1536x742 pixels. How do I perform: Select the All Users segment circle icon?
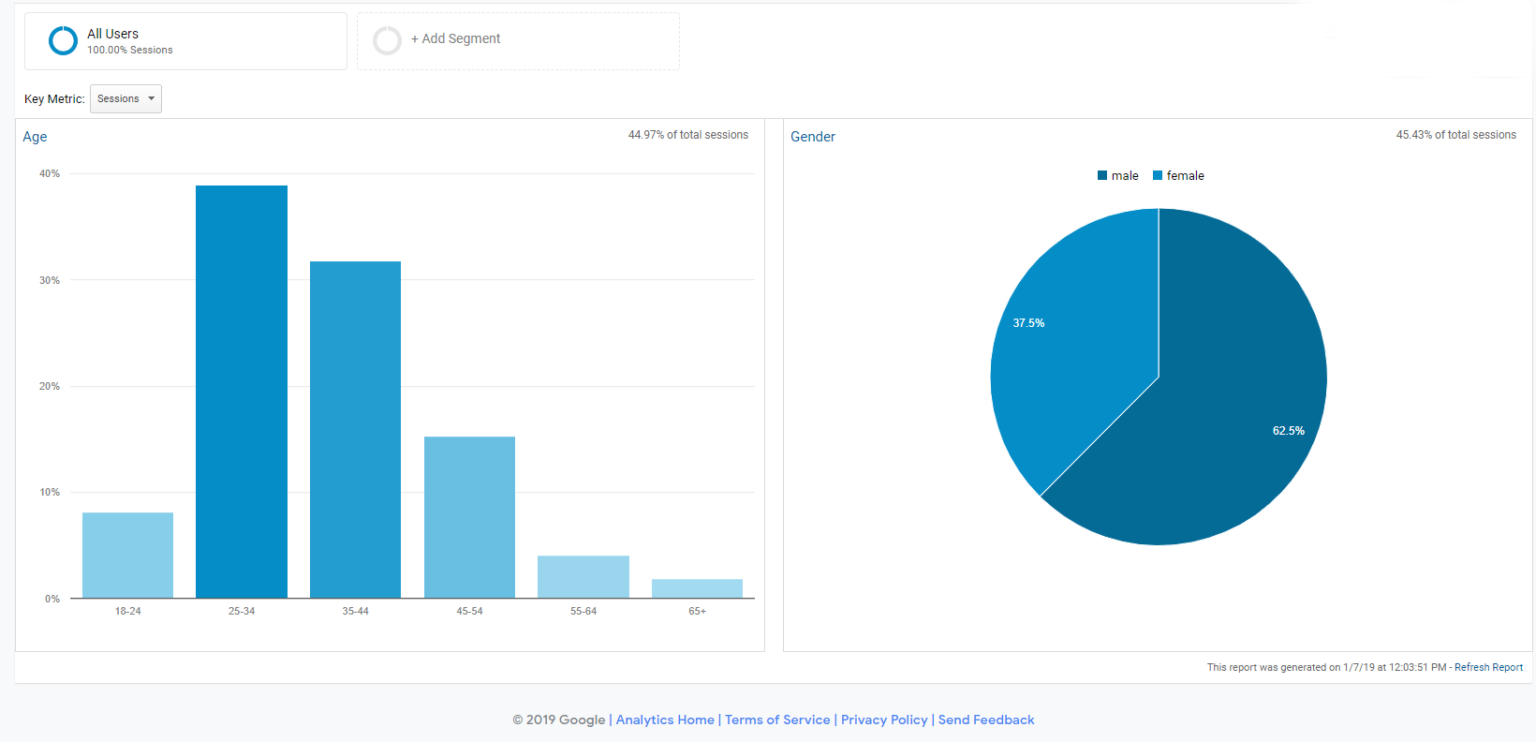pyautogui.click(x=63, y=40)
